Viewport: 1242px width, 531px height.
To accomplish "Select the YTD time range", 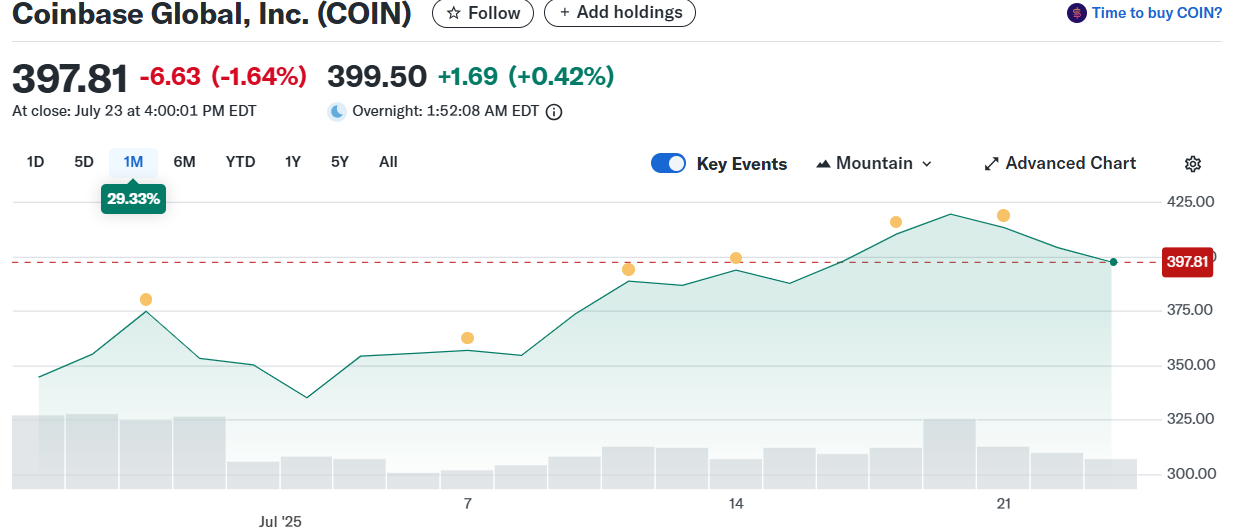I will pyautogui.click(x=240, y=162).
